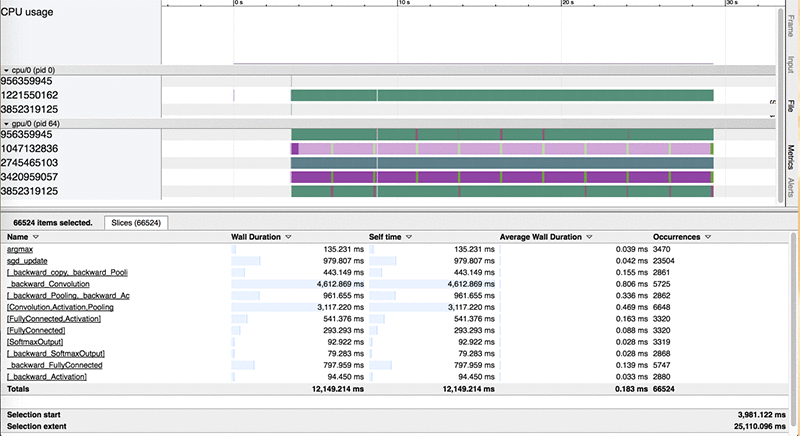The height and width of the screenshot is (436, 800).
Task: Open the Alerts side tab
Action: (x=790, y=187)
